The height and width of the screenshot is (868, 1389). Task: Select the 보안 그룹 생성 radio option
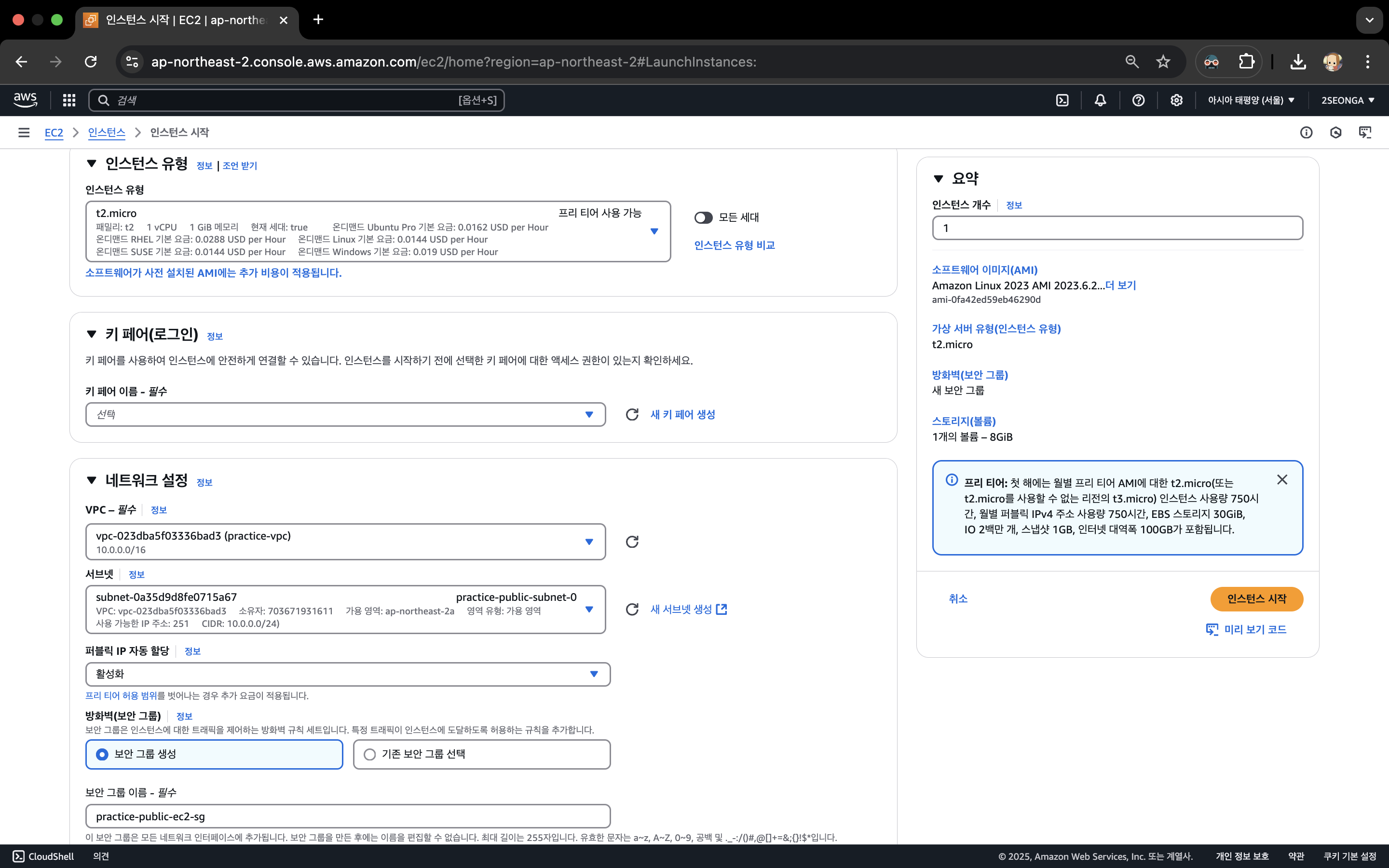coord(102,754)
